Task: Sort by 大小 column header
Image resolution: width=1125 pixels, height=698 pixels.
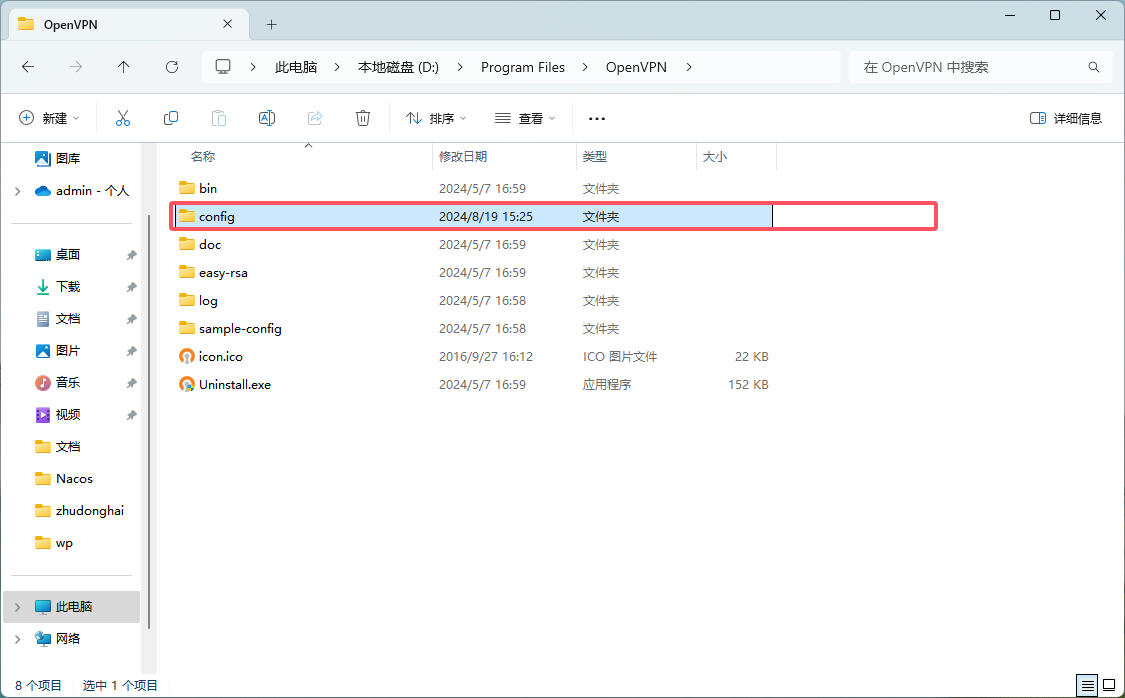Action: (714, 156)
